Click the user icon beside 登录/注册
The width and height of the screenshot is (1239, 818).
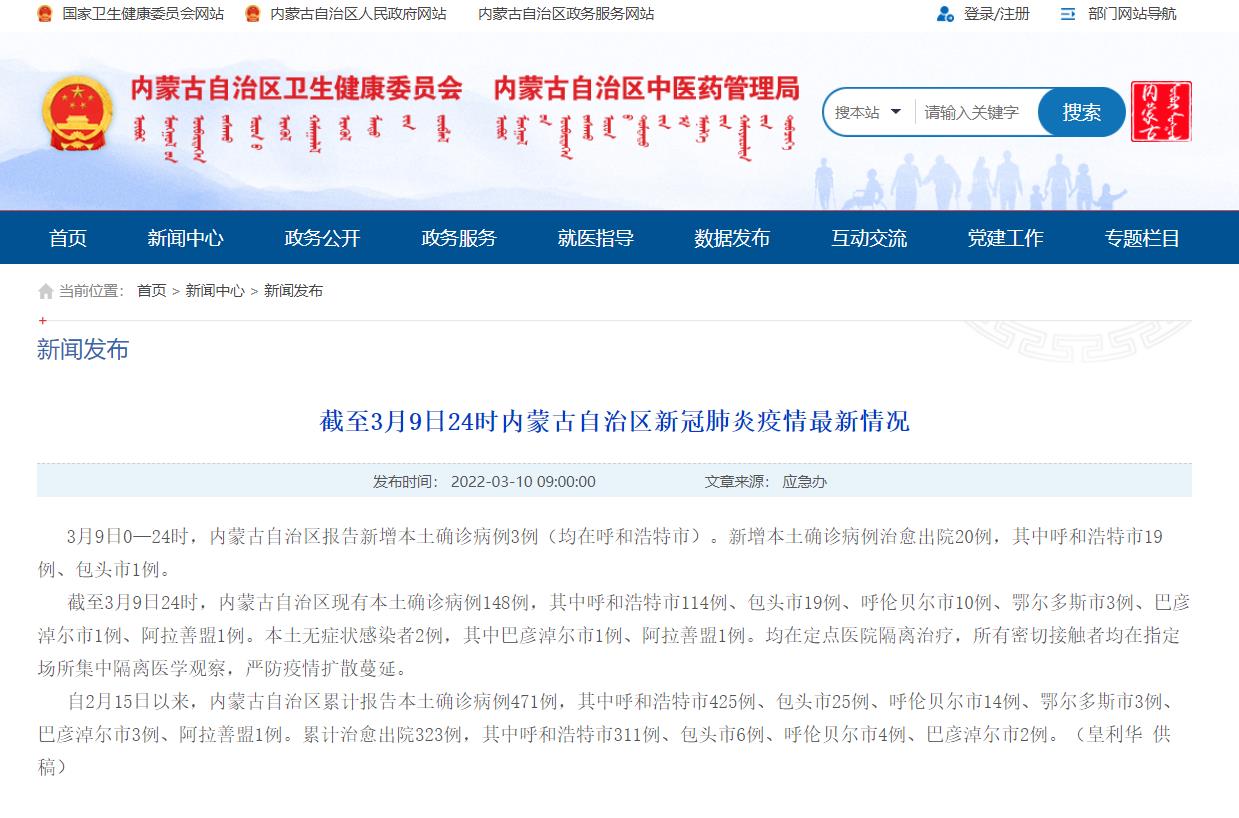945,14
